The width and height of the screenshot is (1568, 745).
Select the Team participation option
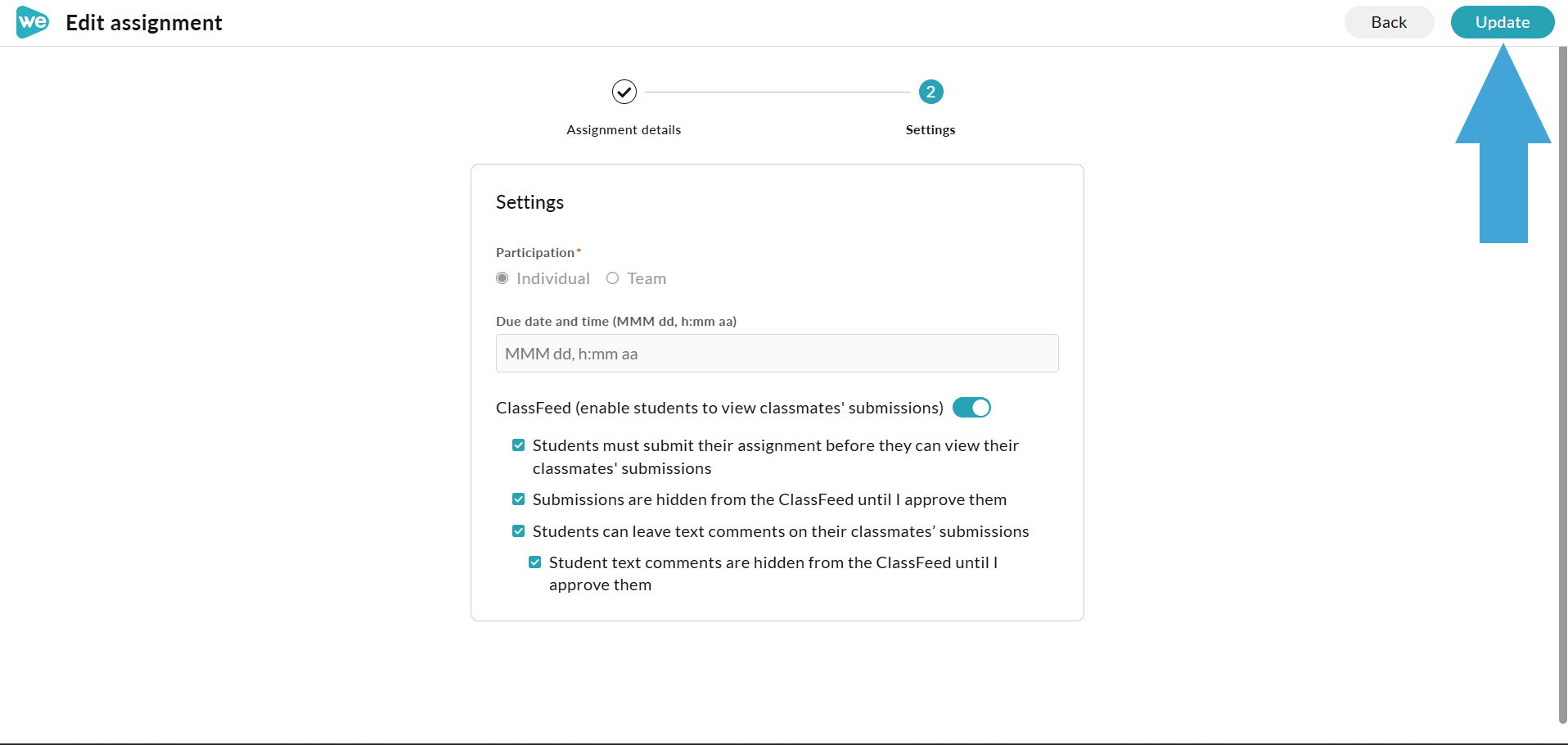pos(612,278)
